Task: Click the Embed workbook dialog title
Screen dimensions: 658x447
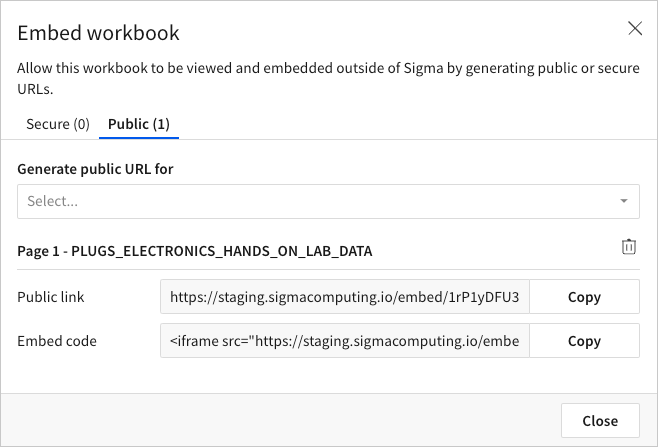Action: [x=99, y=33]
